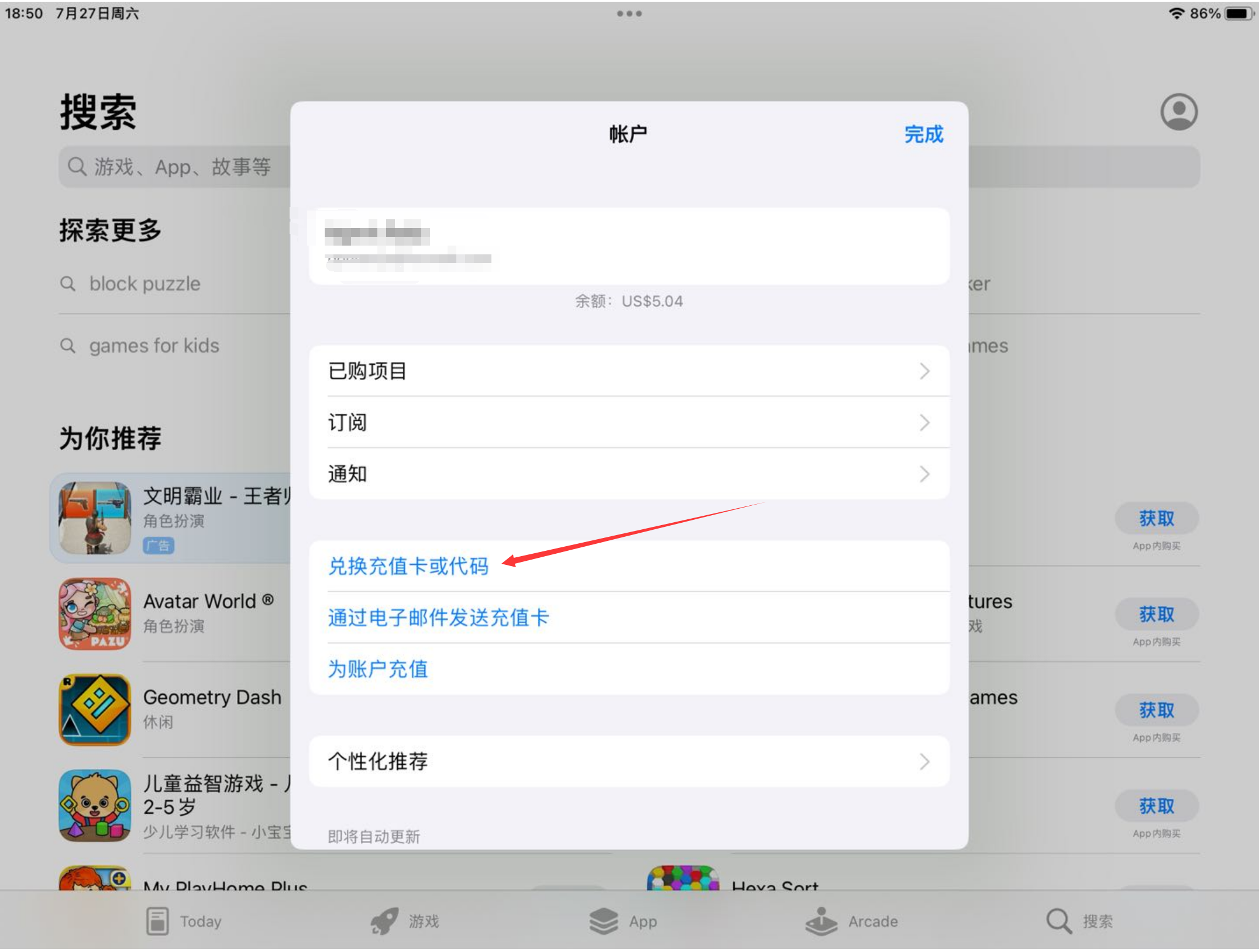Open the account profile icon
This screenshot has height=952, width=1259.
pos(1178,112)
